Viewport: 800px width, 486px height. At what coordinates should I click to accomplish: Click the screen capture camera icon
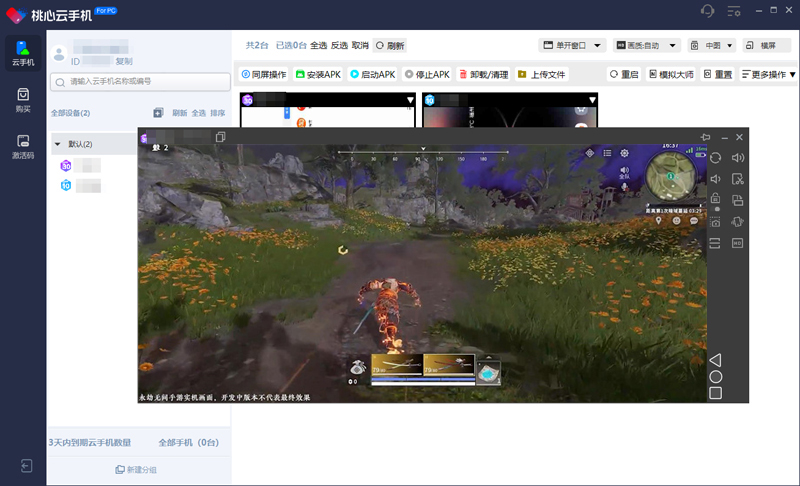click(715, 222)
